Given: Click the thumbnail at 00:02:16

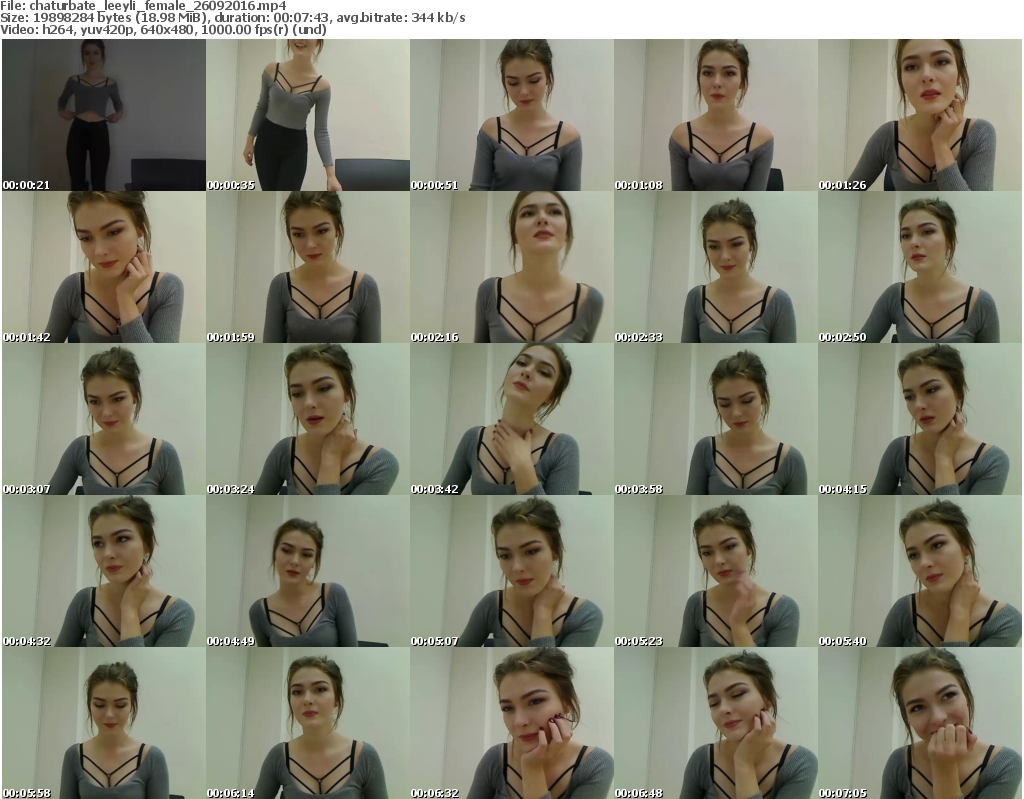Looking at the screenshot, I should [x=512, y=267].
